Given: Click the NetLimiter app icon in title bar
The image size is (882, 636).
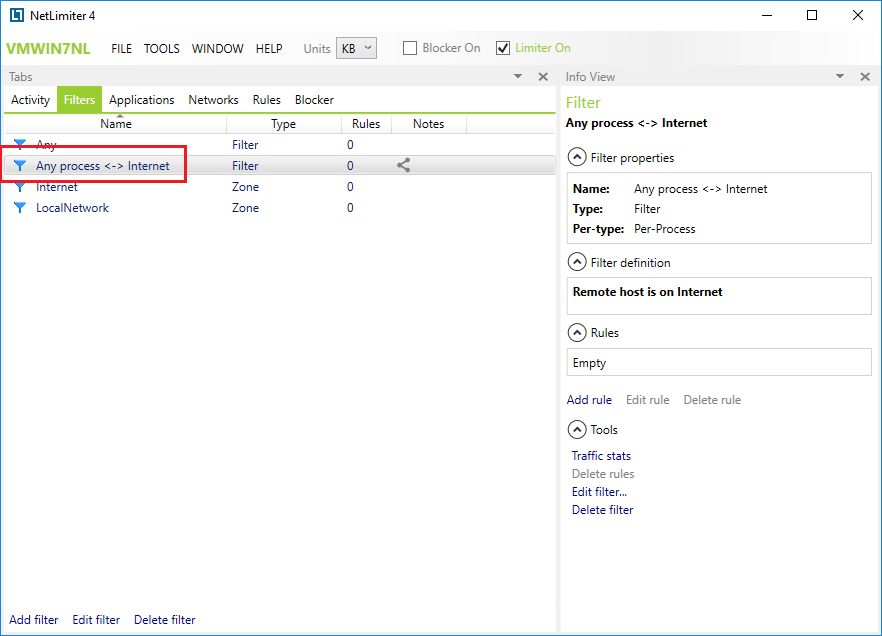Looking at the screenshot, I should [x=16, y=15].
